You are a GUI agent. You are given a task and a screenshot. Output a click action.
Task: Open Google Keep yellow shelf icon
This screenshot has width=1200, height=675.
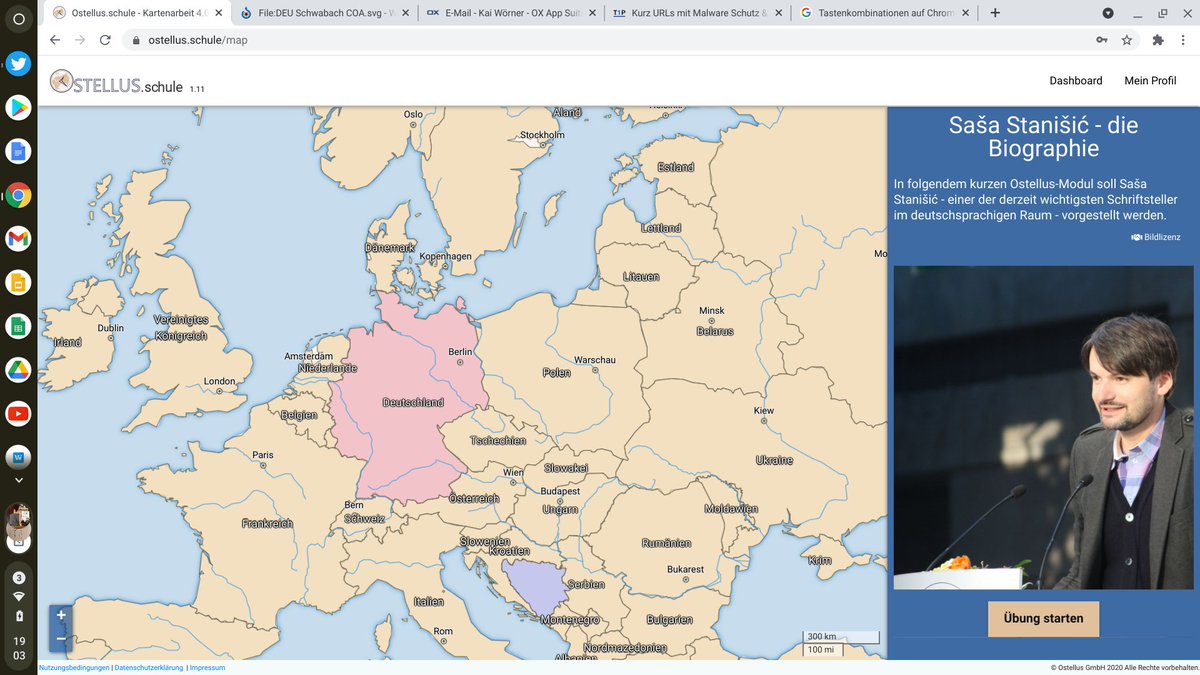coord(18,282)
